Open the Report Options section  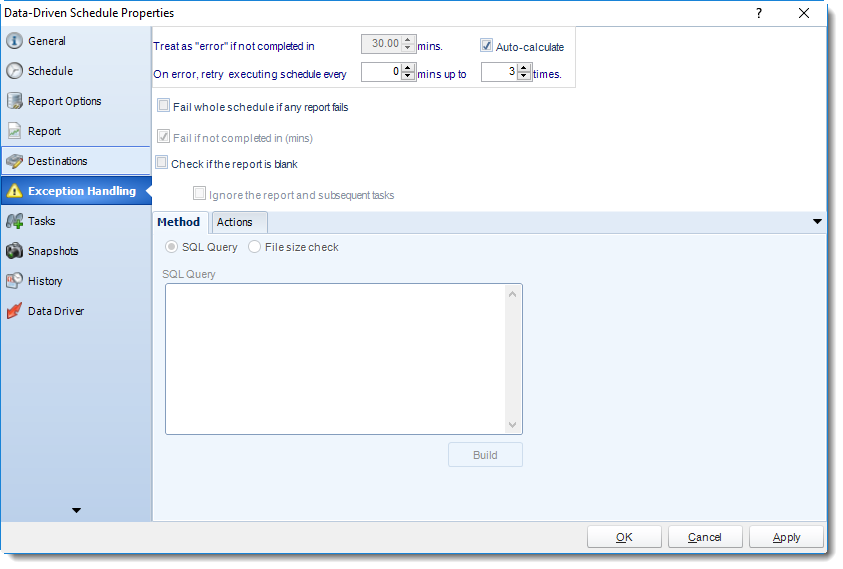(x=75, y=101)
